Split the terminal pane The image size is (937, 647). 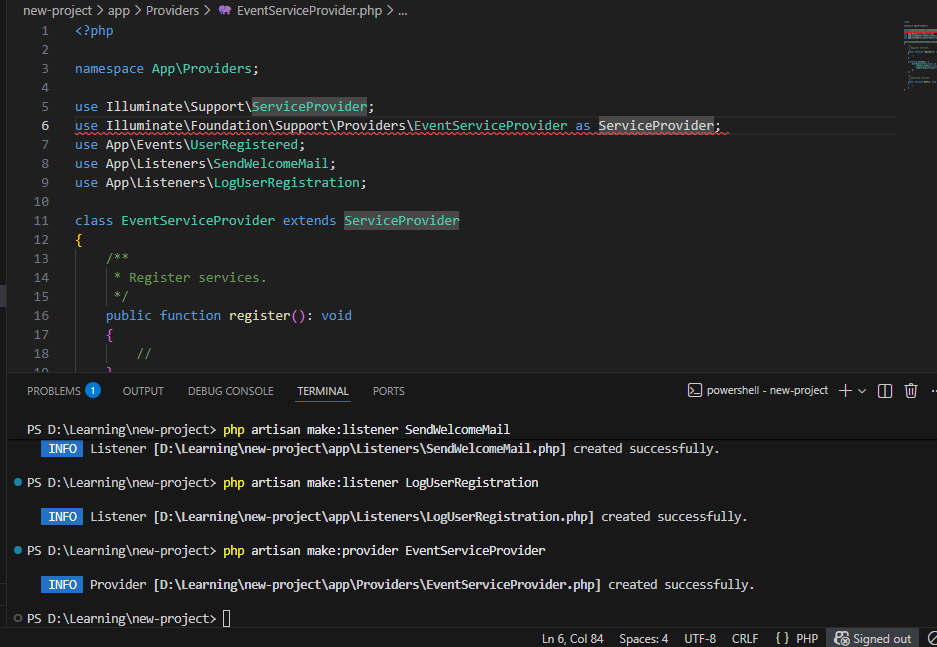pyautogui.click(x=884, y=391)
